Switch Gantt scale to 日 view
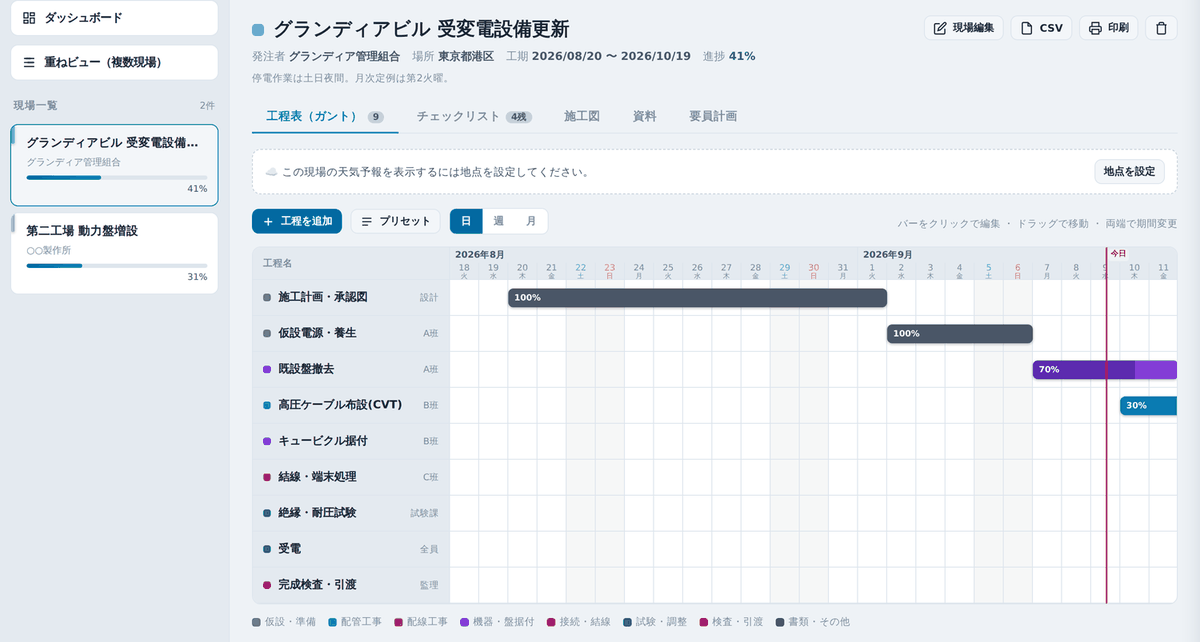 point(466,221)
